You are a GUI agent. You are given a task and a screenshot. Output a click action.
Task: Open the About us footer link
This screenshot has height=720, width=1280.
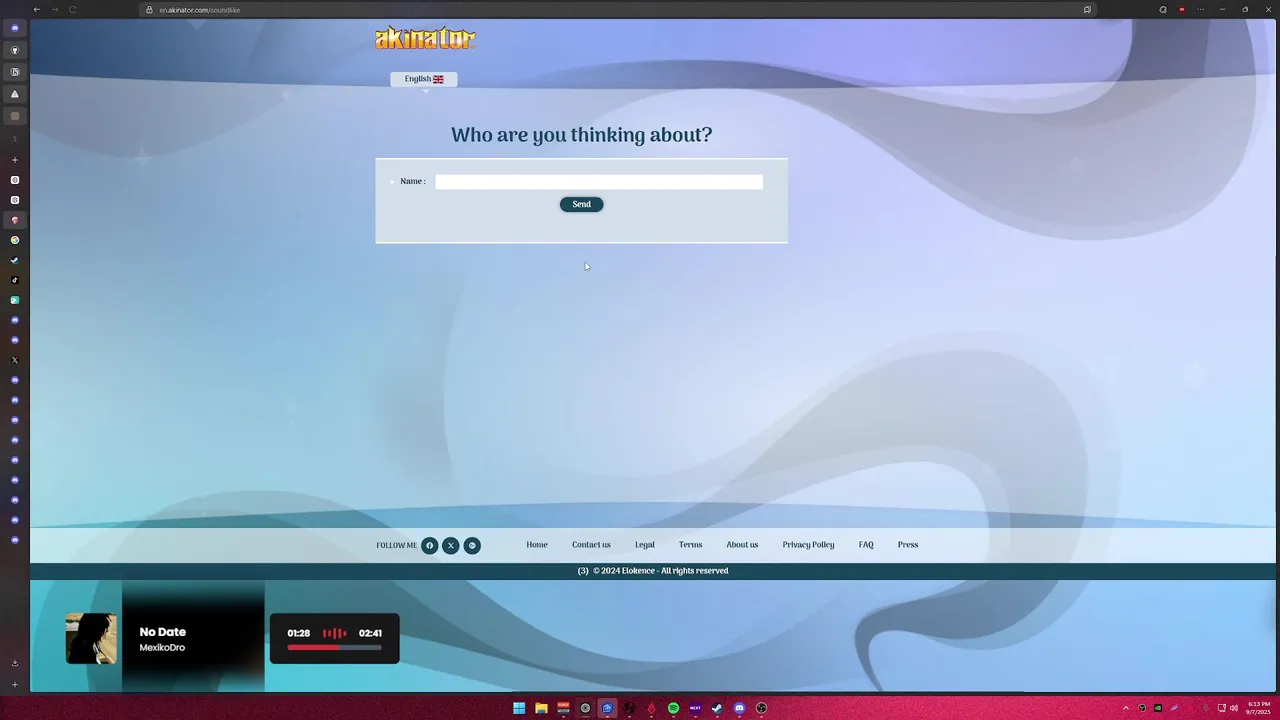742,545
